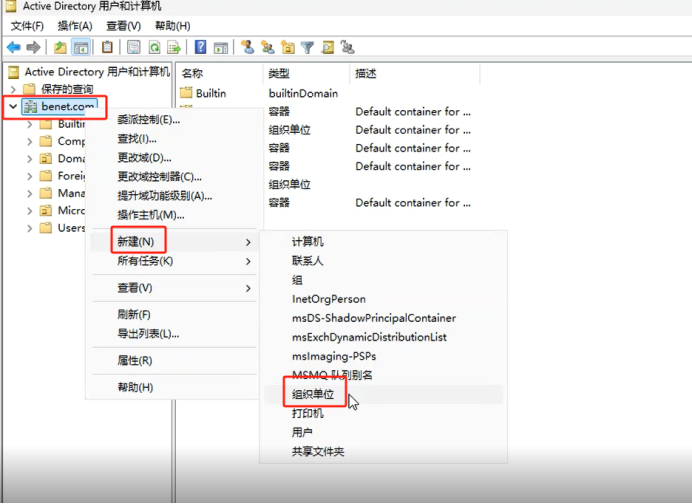This screenshot has width=692, height=504.
Task: Open the 操作(A) menu in menu bar
Action: point(75,26)
